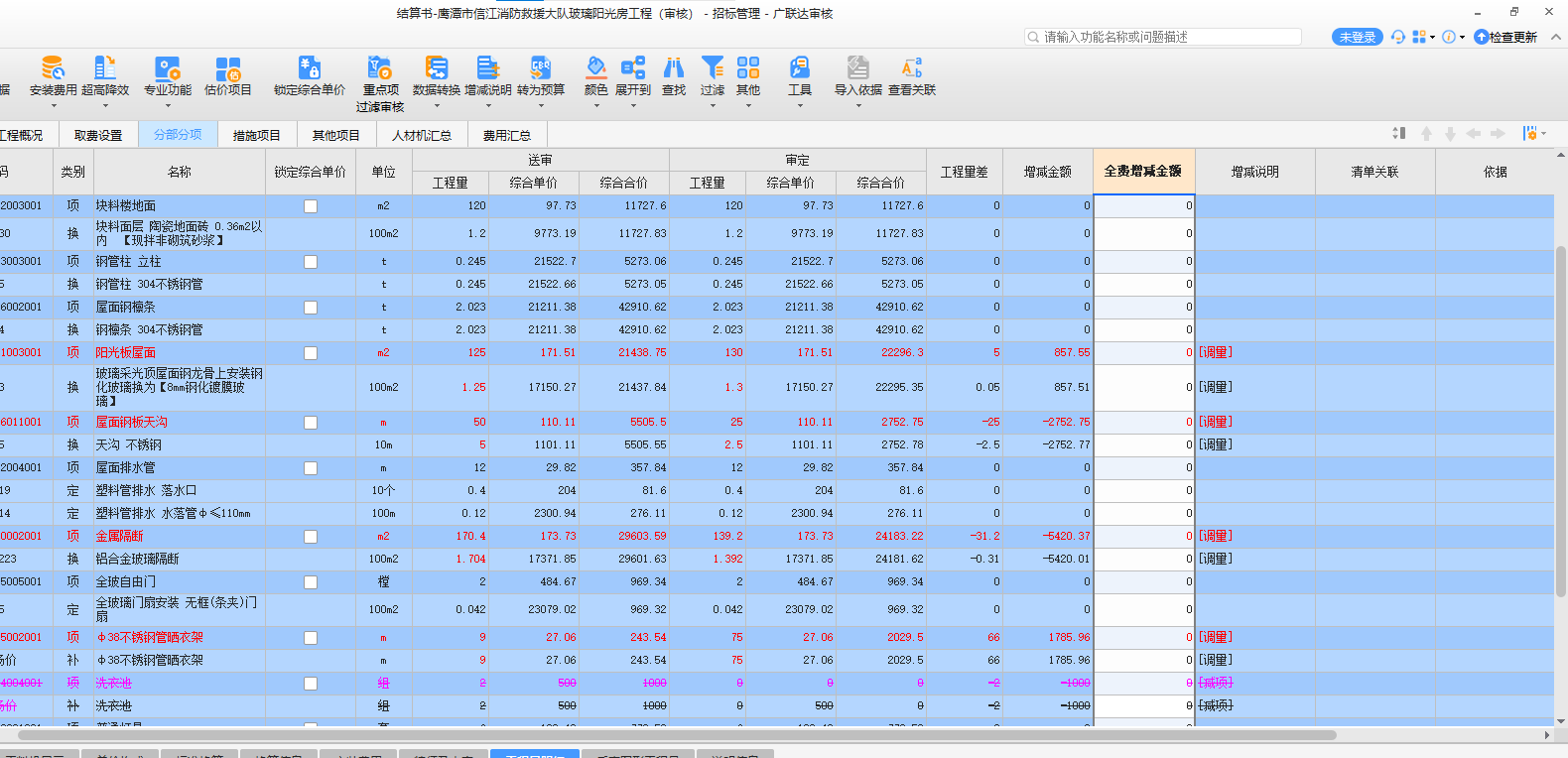Click the 未登录 login button

pyautogui.click(x=1358, y=37)
